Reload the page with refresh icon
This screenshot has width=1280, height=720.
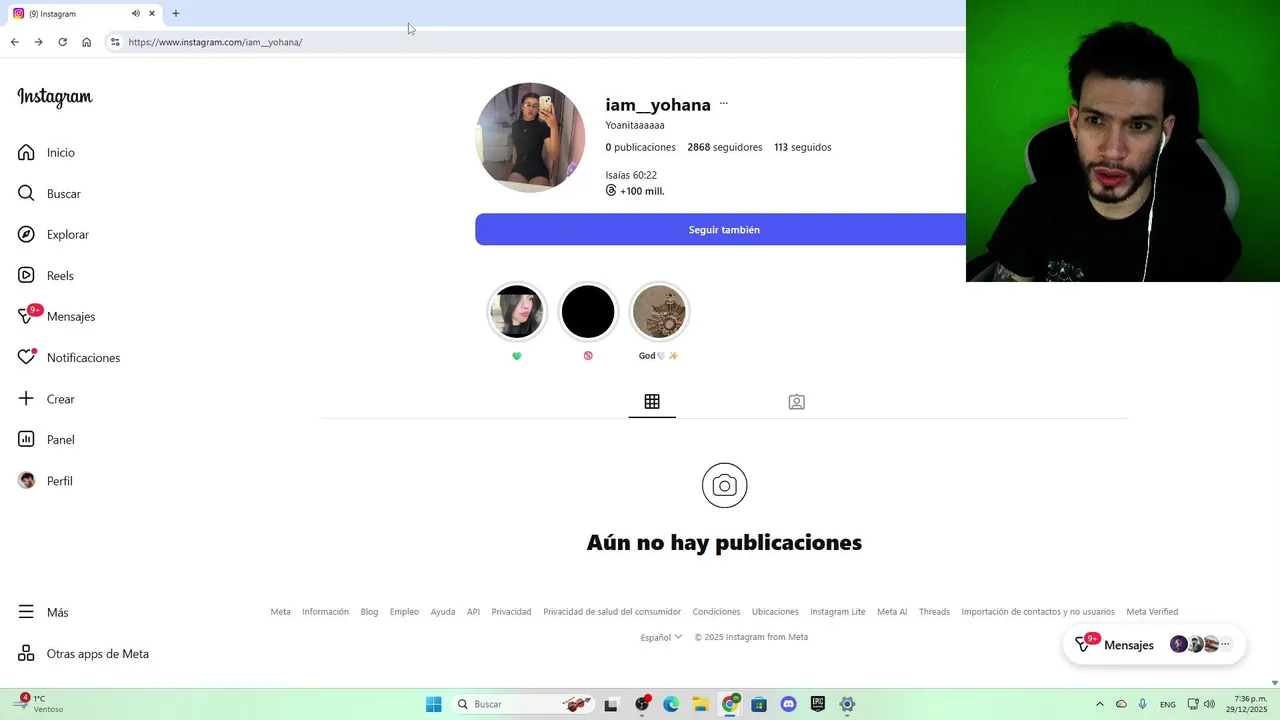coord(62,42)
